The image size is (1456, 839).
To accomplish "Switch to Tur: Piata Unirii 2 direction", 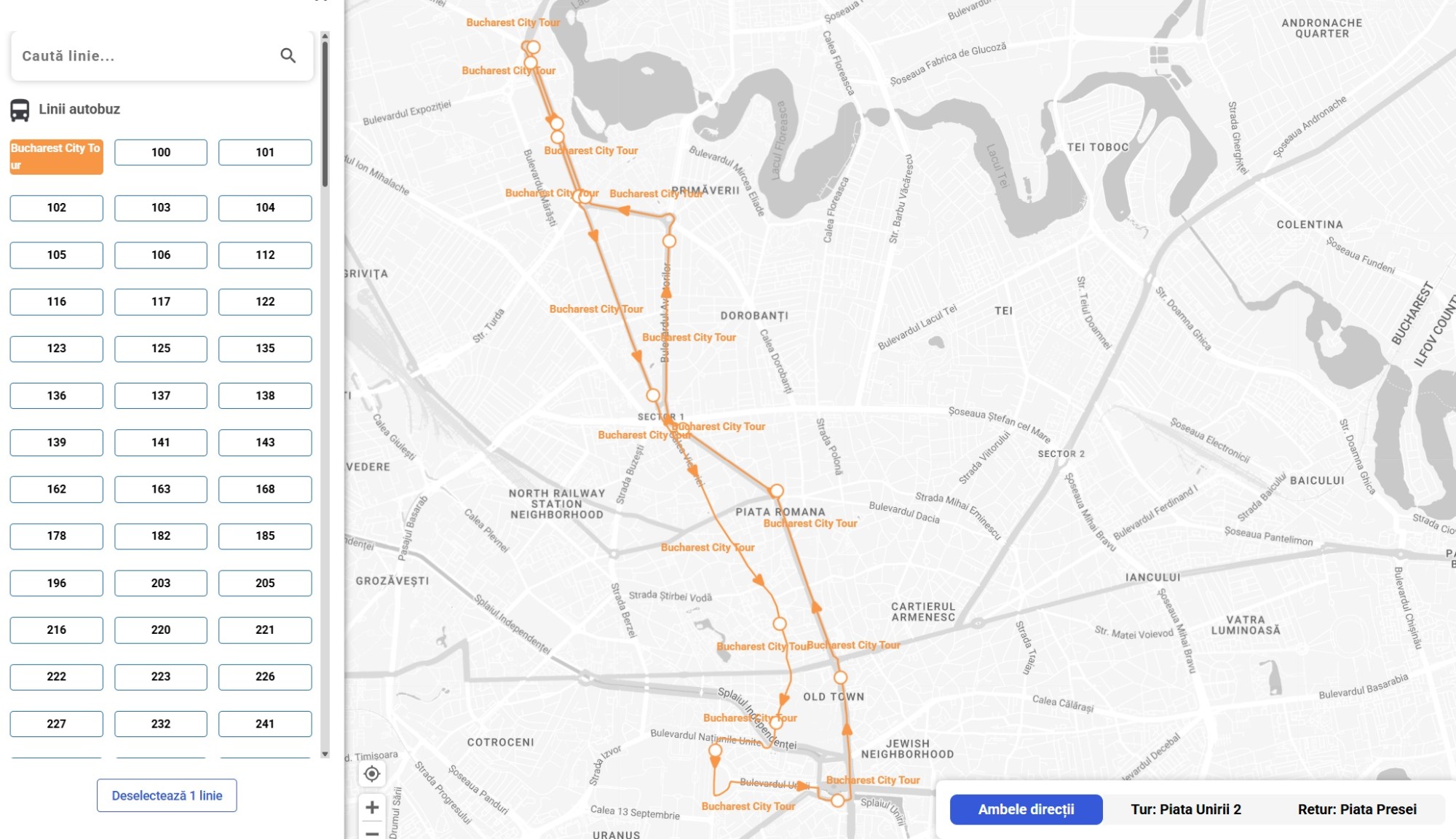I will 1185,809.
